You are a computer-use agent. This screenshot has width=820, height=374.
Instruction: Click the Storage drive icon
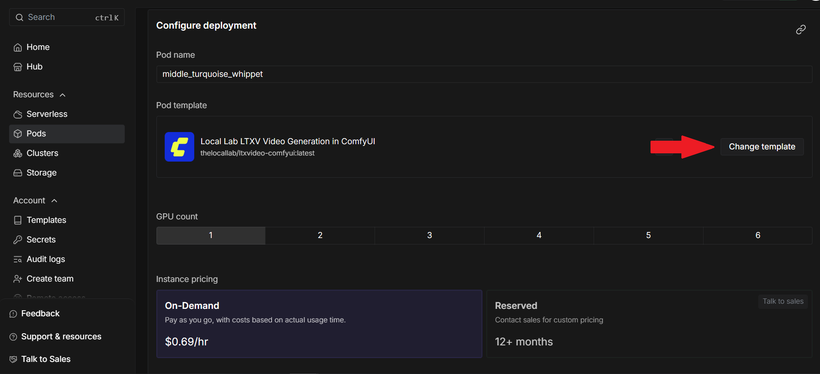coord(17,173)
